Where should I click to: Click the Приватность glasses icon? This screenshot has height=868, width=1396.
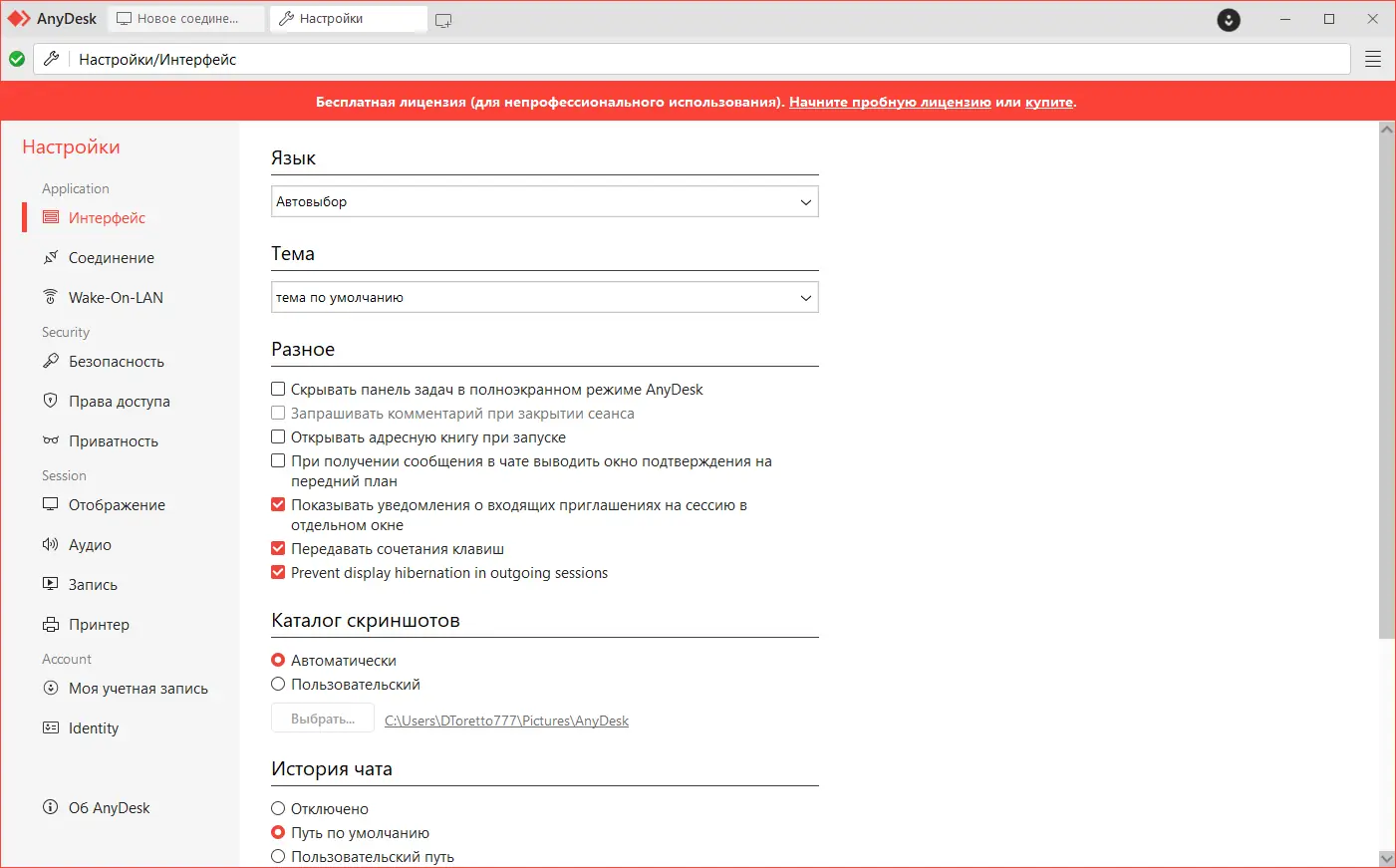pos(51,440)
